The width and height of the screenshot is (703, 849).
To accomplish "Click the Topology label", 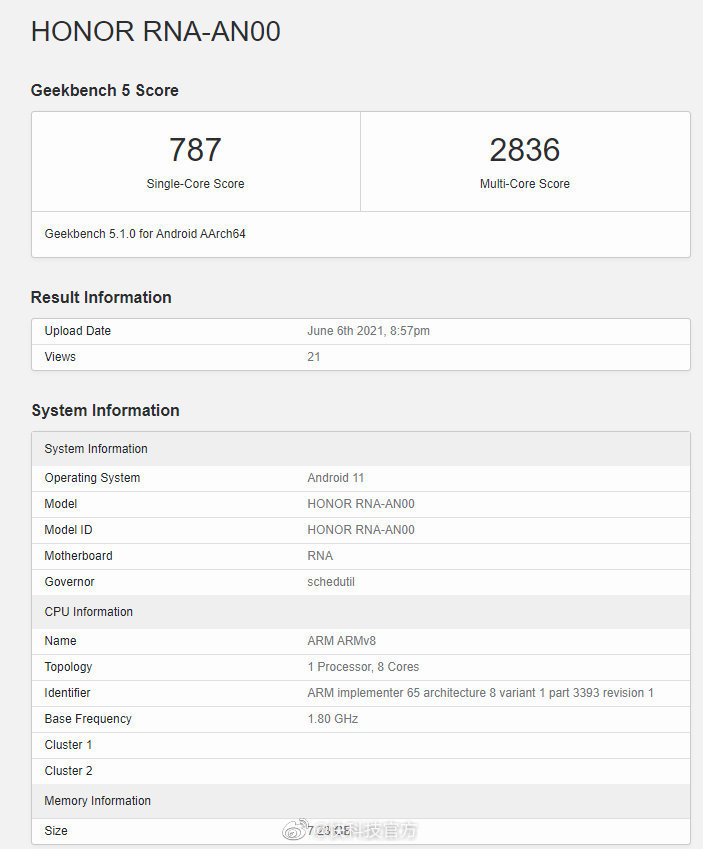I will [68, 667].
